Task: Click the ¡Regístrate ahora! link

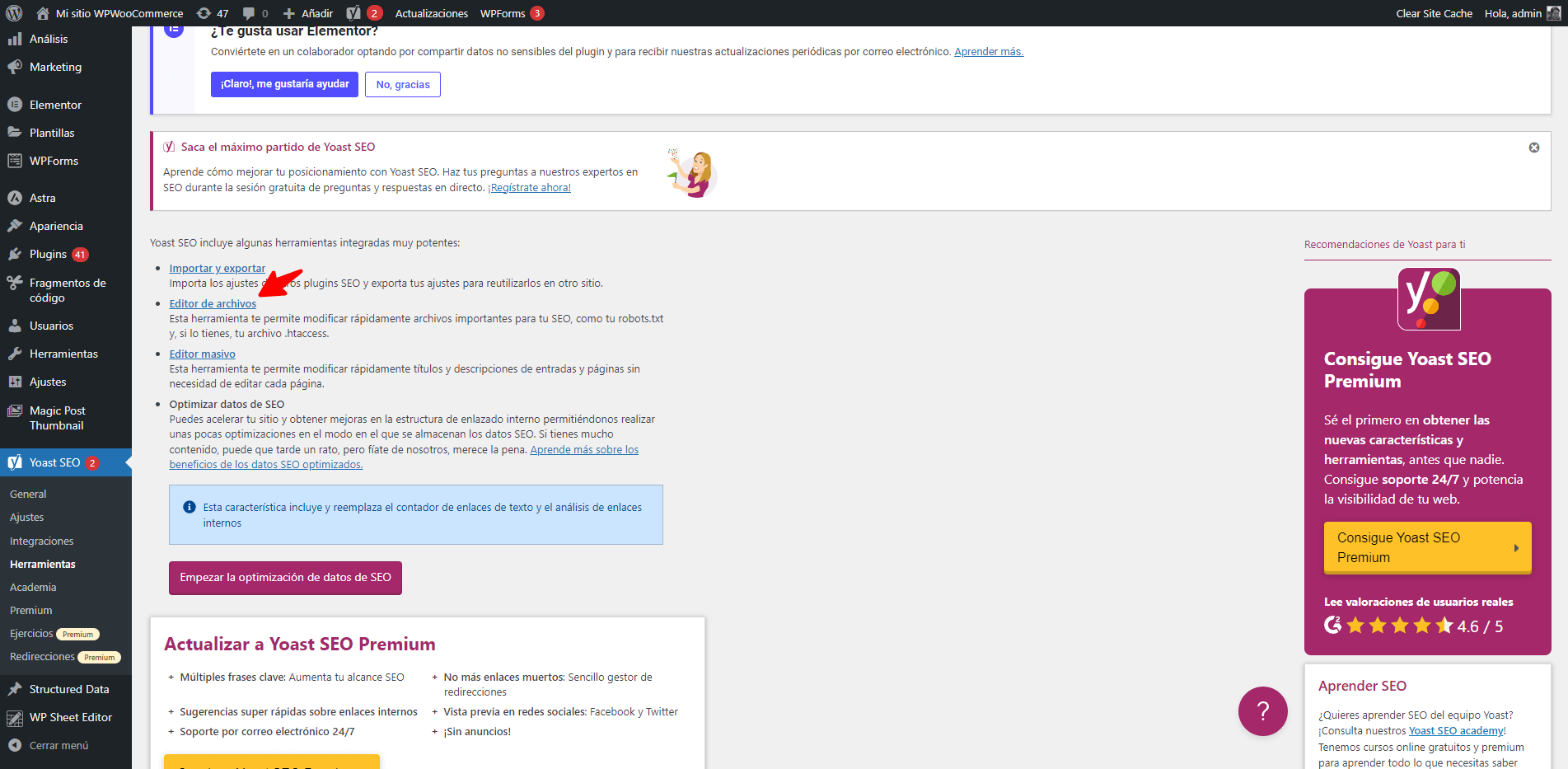Action: pos(530,188)
